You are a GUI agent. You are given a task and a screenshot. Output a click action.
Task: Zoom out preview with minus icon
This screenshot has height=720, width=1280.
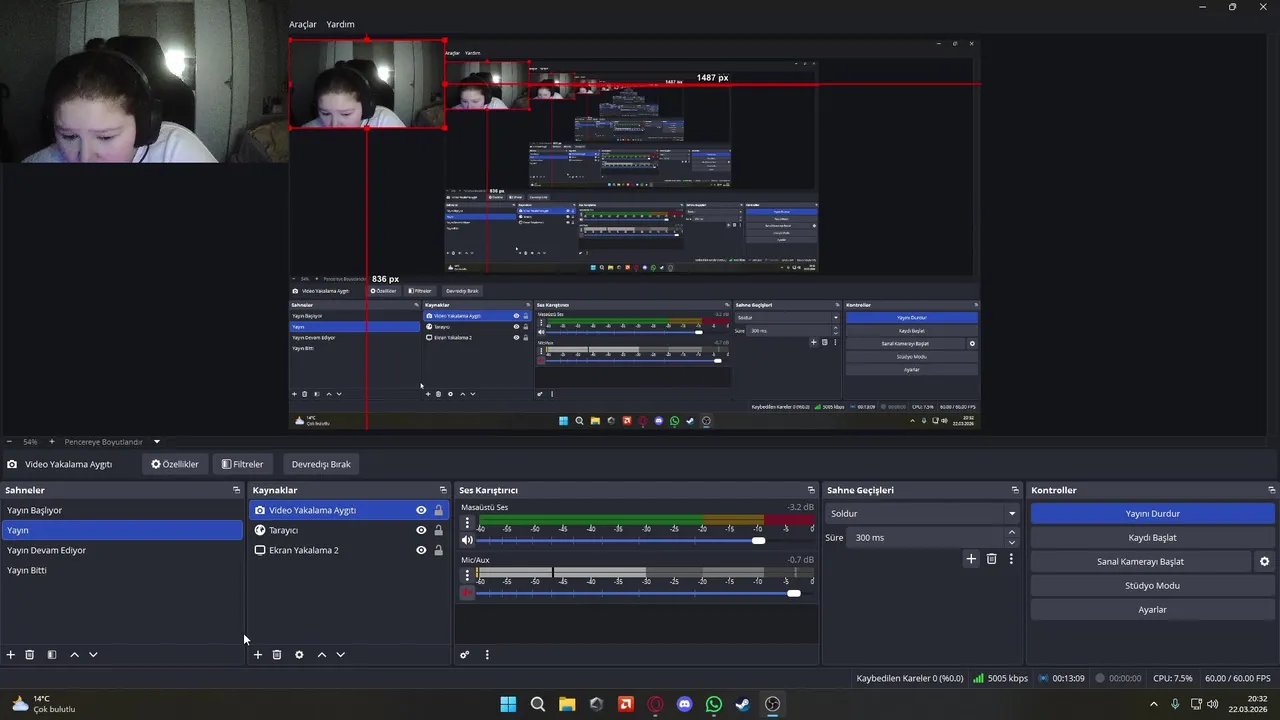point(9,442)
